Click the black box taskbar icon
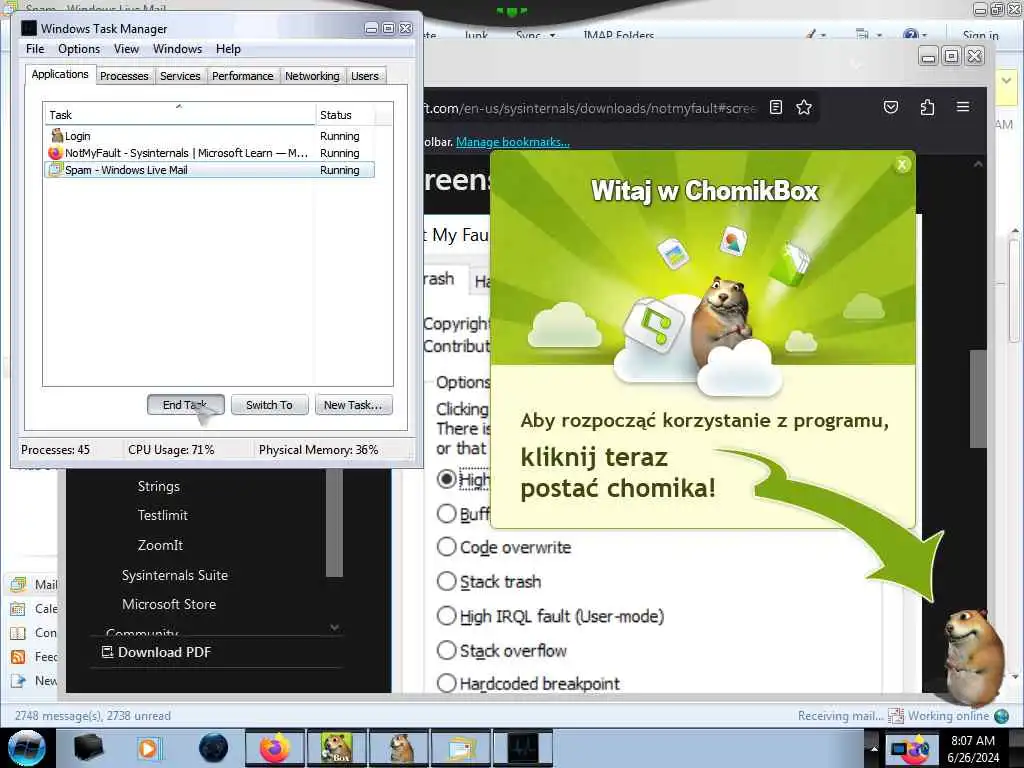 [88, 748]
